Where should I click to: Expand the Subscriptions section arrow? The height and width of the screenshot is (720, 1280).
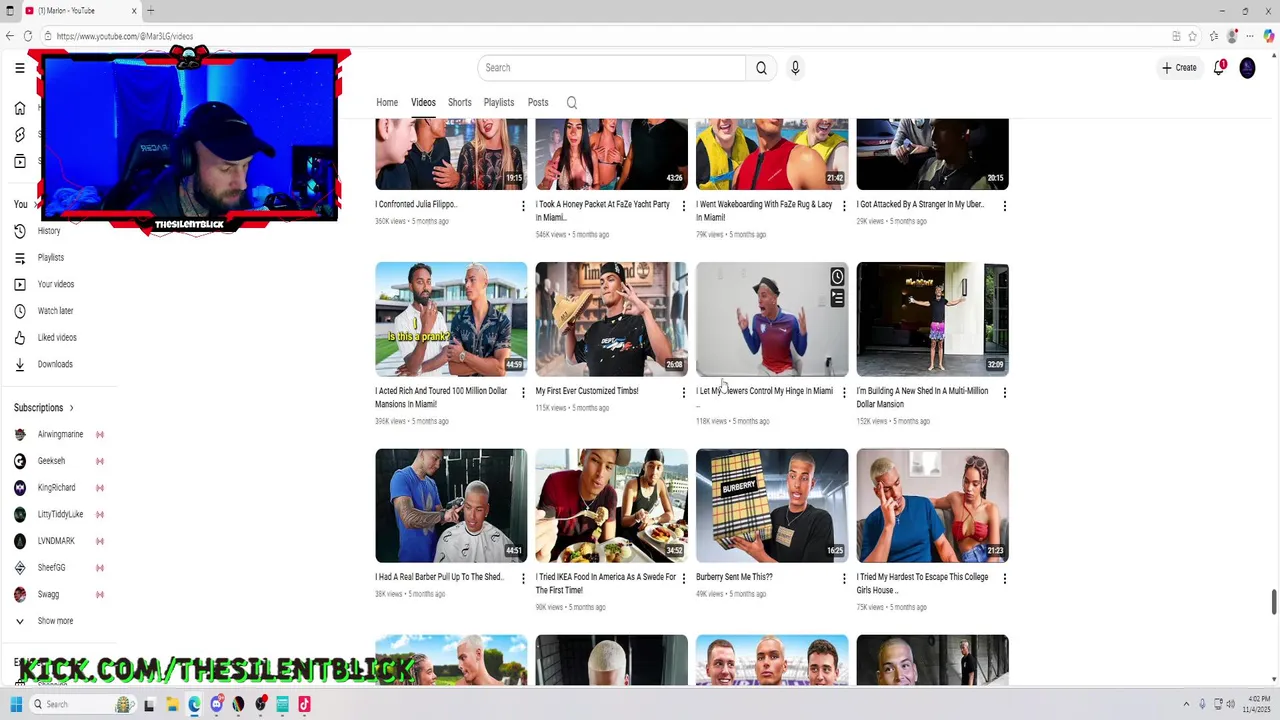point(71,408)
